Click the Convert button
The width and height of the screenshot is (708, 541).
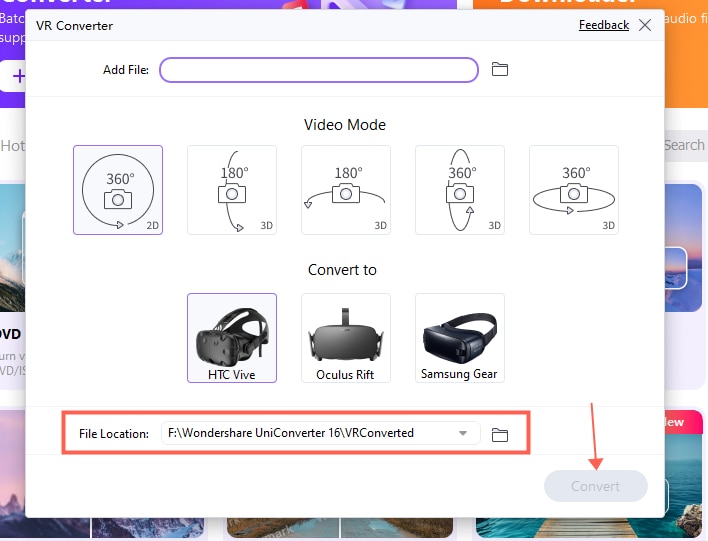(596, 486)
